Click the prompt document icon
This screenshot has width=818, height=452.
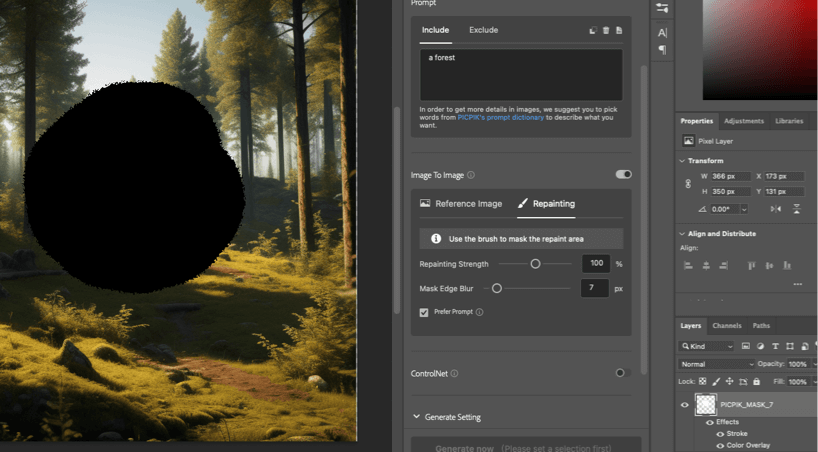tap(619, 31)
